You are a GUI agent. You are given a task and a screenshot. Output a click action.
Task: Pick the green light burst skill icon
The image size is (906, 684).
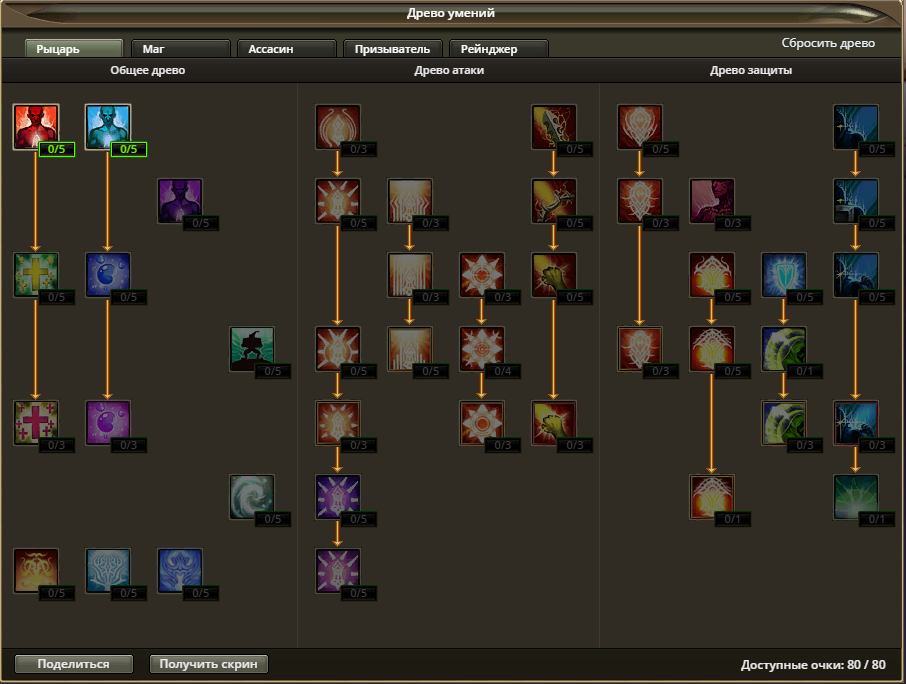tap(856, 497)
